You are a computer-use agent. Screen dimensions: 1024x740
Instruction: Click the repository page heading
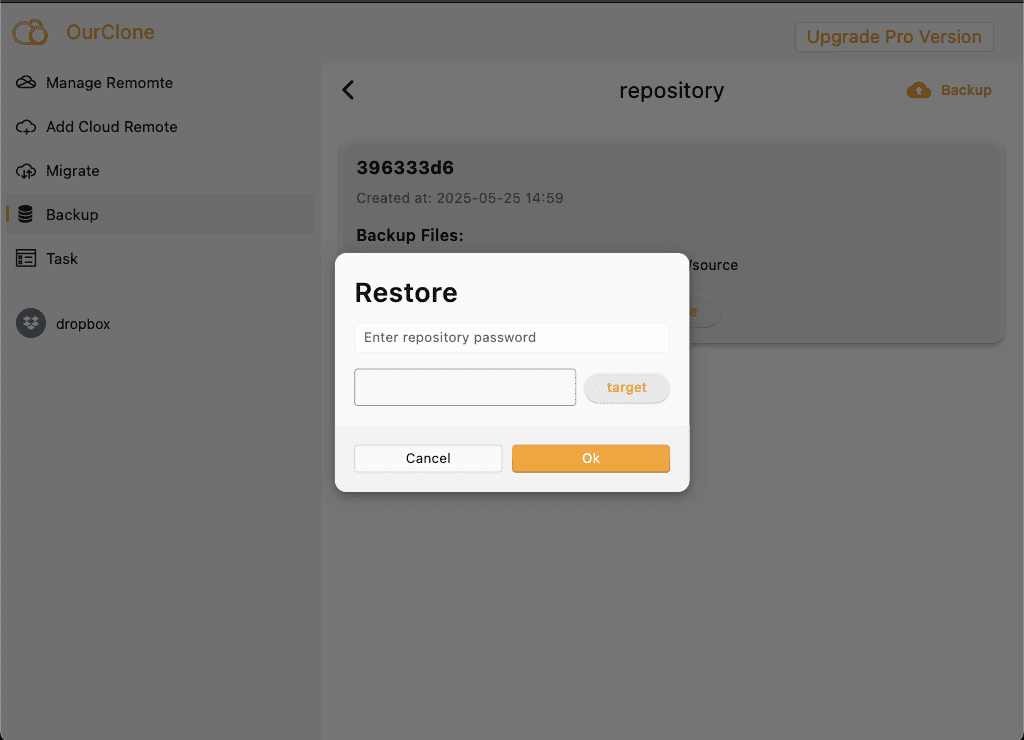pyautogui.click(x=671, y=90)
